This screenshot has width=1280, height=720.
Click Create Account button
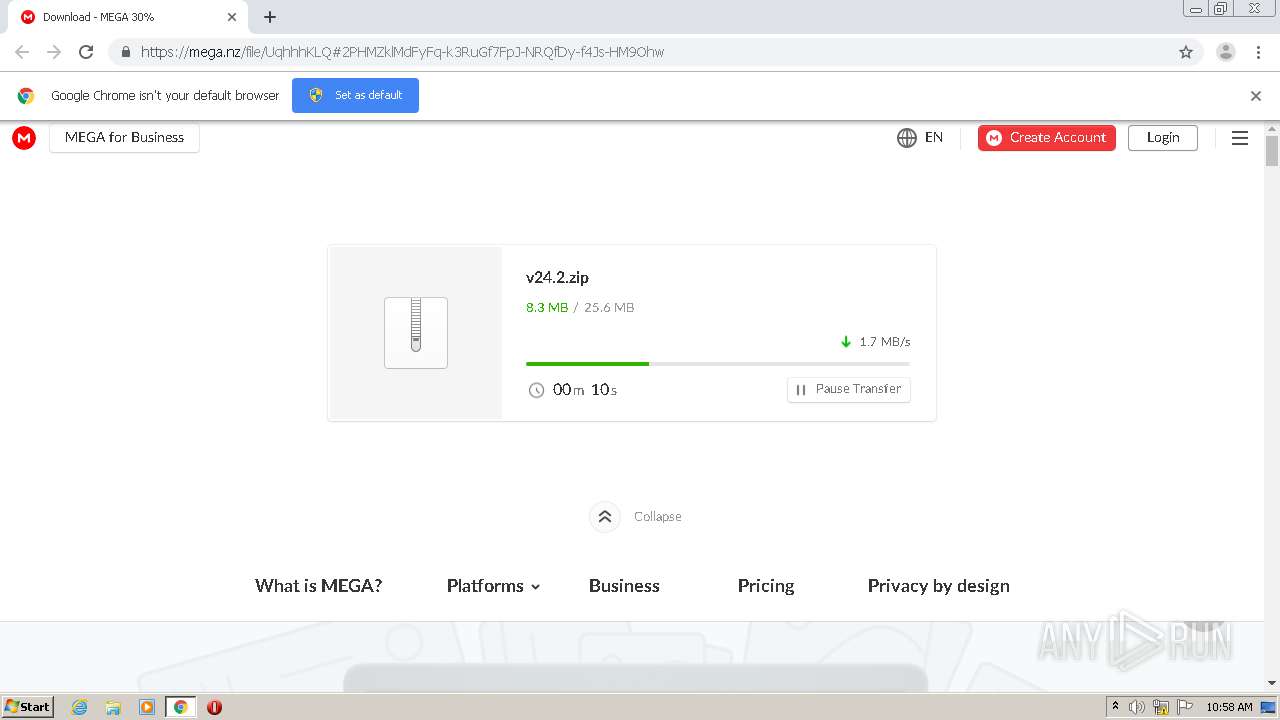1047,138
